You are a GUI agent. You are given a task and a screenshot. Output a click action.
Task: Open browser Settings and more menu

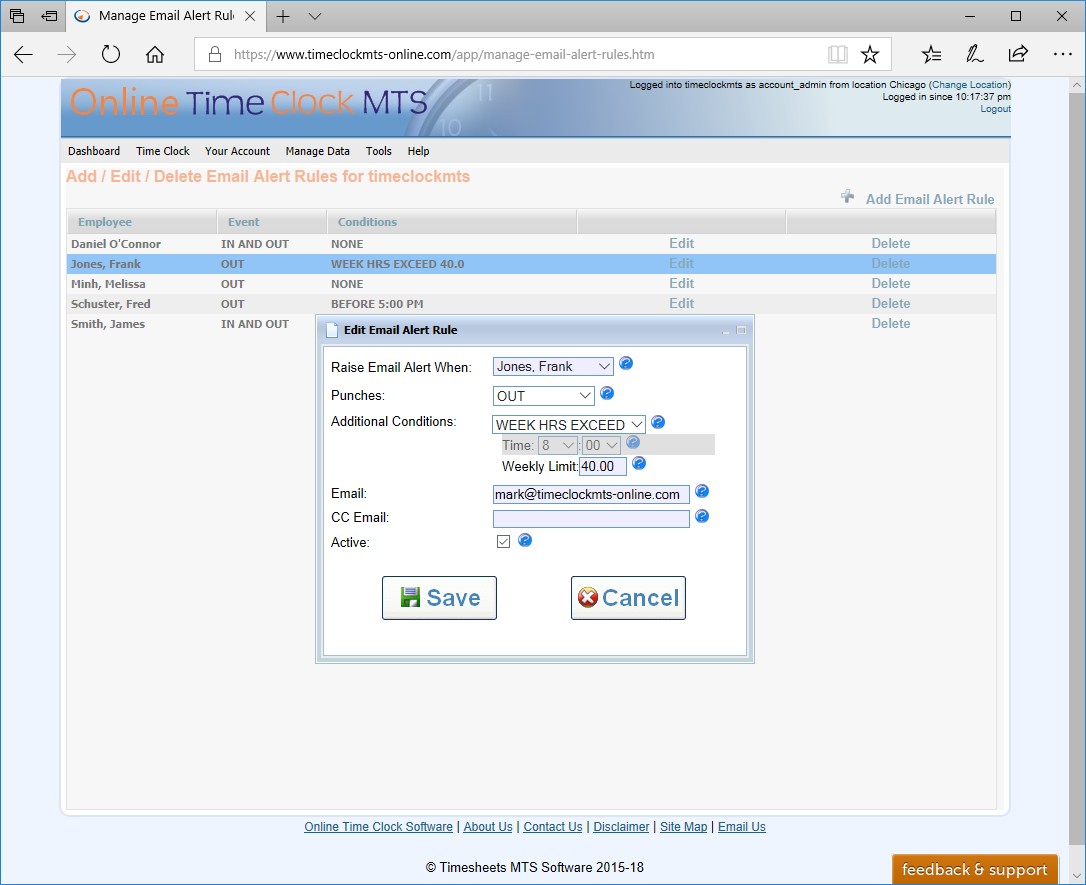1062,54
